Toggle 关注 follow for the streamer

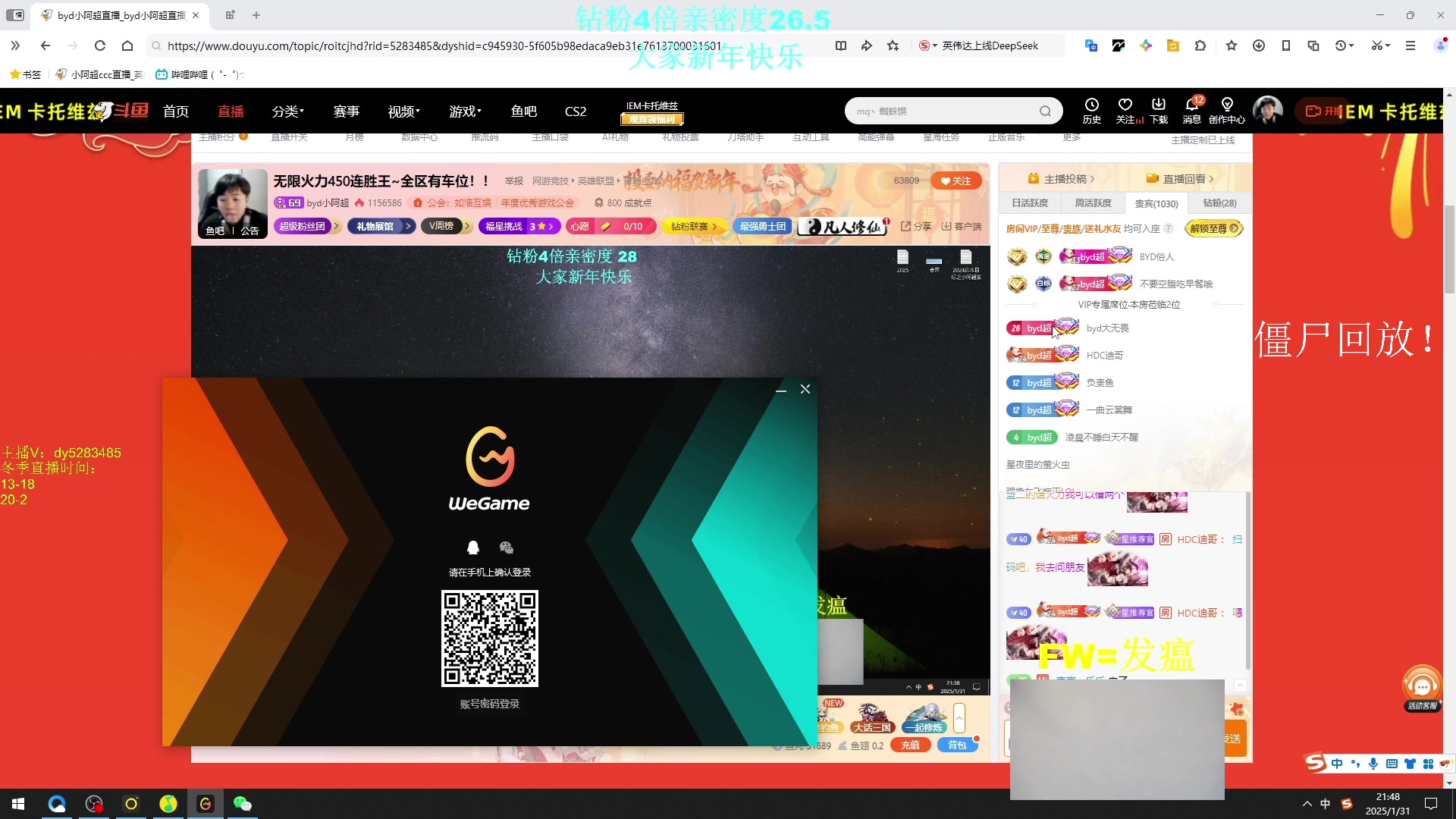click(956, 180)
